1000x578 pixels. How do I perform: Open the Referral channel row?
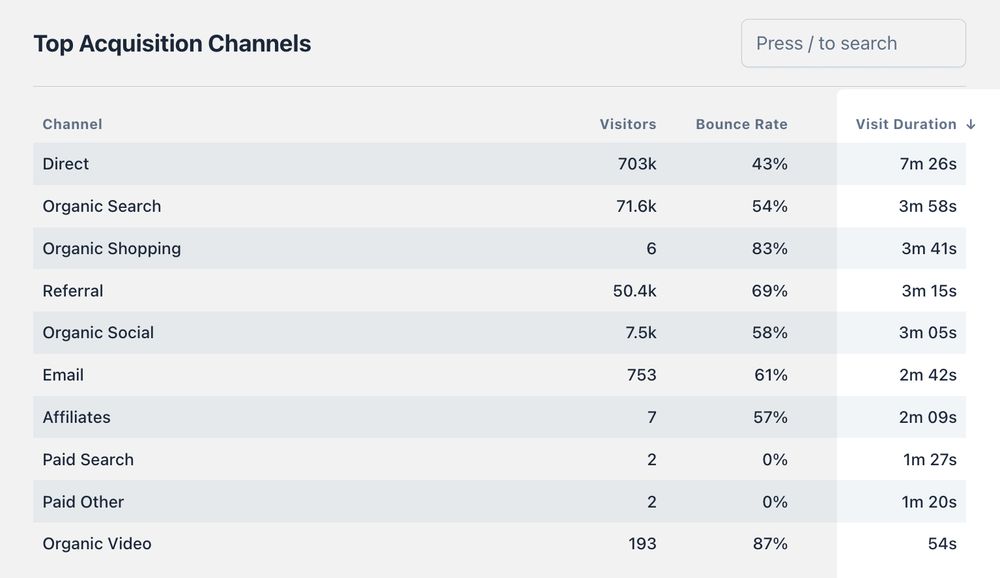[x=73, y=291]
